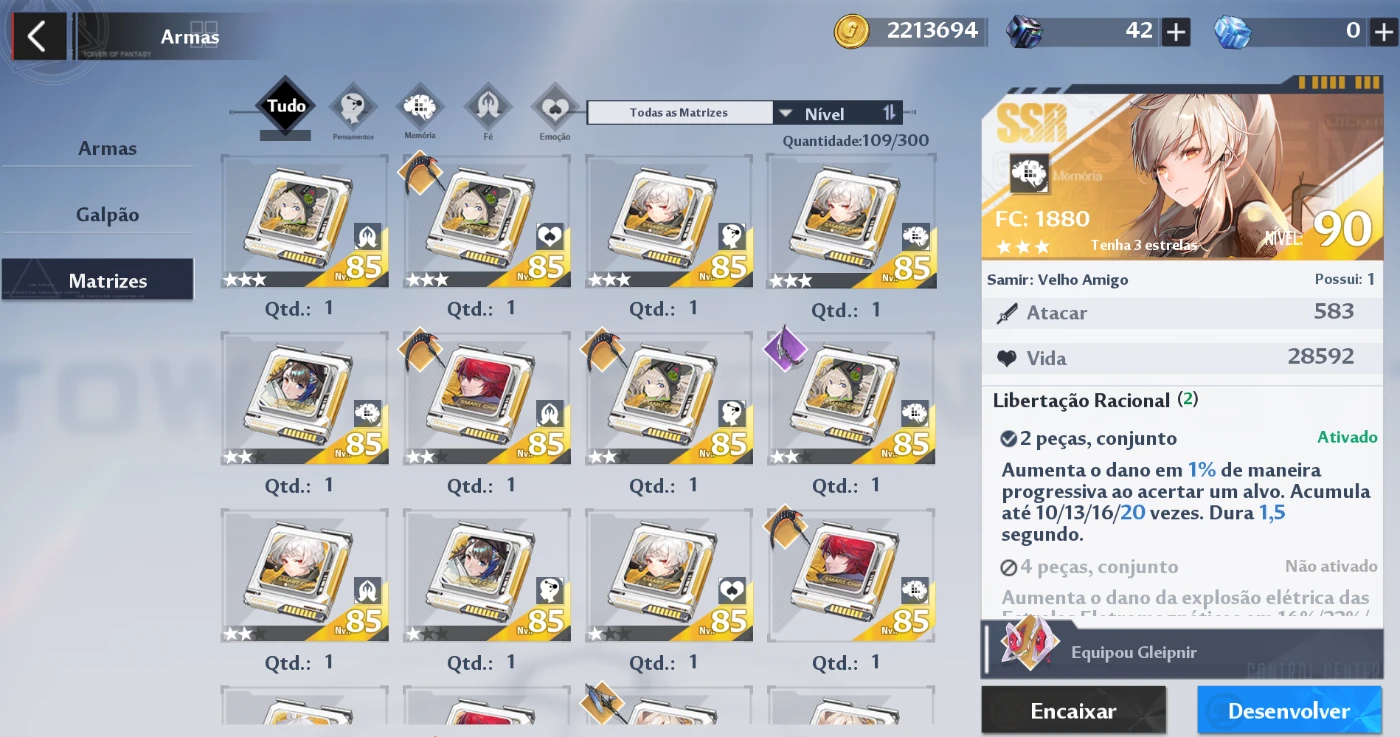This screenshot has width=1400, height=737.
Task: Filter matrices by Fé icon
Action: [489, 106]
